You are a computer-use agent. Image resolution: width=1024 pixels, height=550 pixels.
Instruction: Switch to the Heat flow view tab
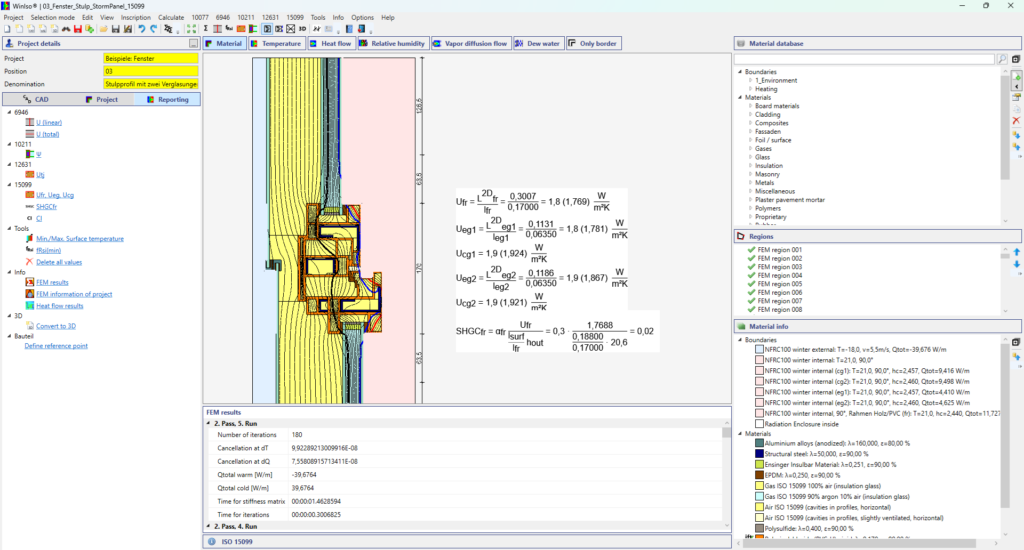pyautogui.click(x=331, y=43)
